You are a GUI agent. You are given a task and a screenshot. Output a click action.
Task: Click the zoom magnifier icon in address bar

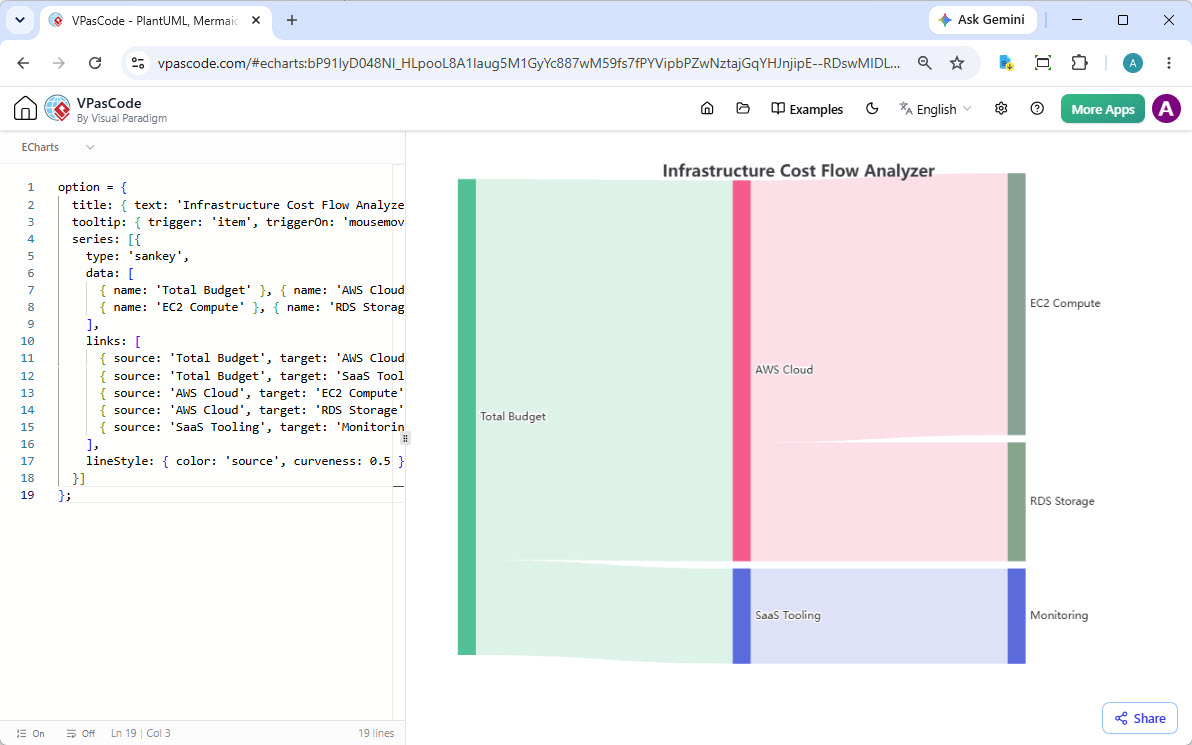pyautogui.click(x=924, y=63)
